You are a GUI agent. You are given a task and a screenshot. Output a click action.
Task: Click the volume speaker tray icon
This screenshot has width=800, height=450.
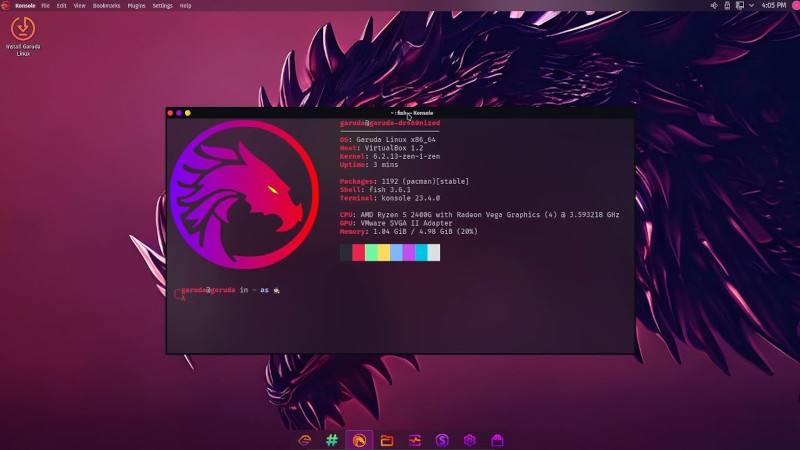[714, 6]
